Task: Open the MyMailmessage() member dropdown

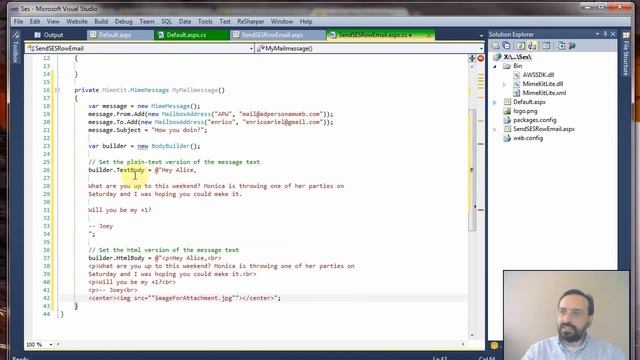Action: [x=369, y=48]
